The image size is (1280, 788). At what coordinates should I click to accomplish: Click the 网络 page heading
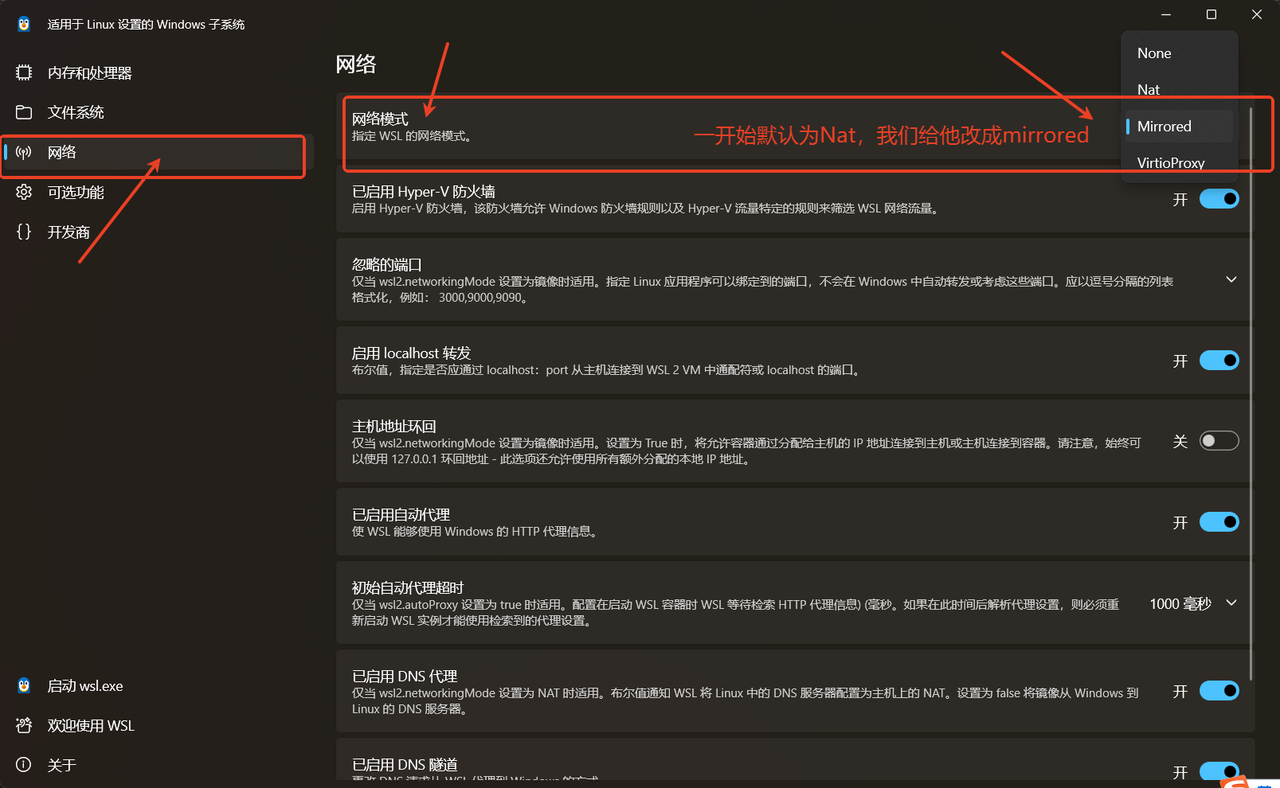point(356,64)
